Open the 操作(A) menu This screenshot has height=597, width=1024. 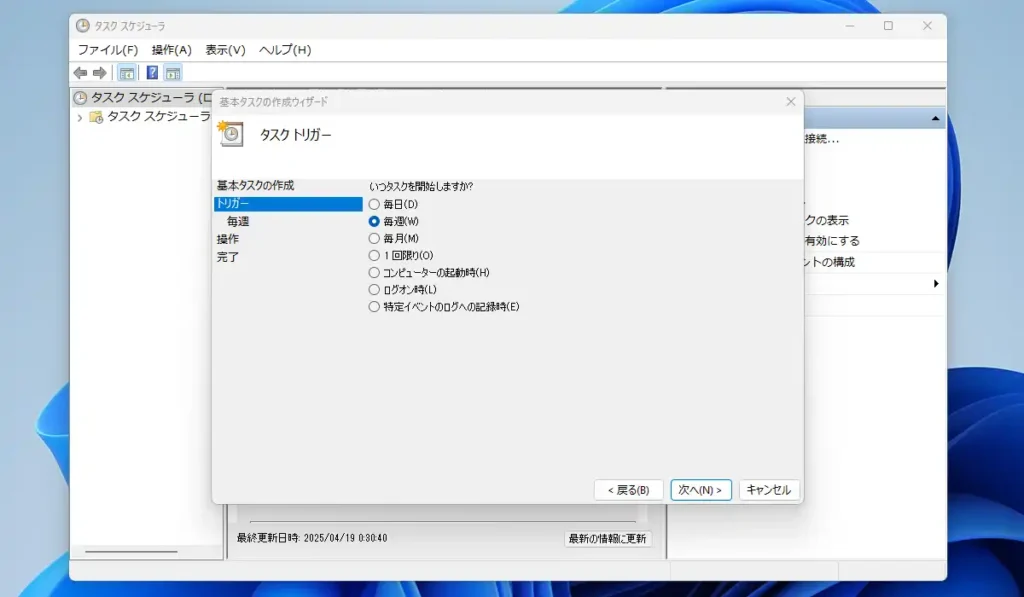pos(172,50)
